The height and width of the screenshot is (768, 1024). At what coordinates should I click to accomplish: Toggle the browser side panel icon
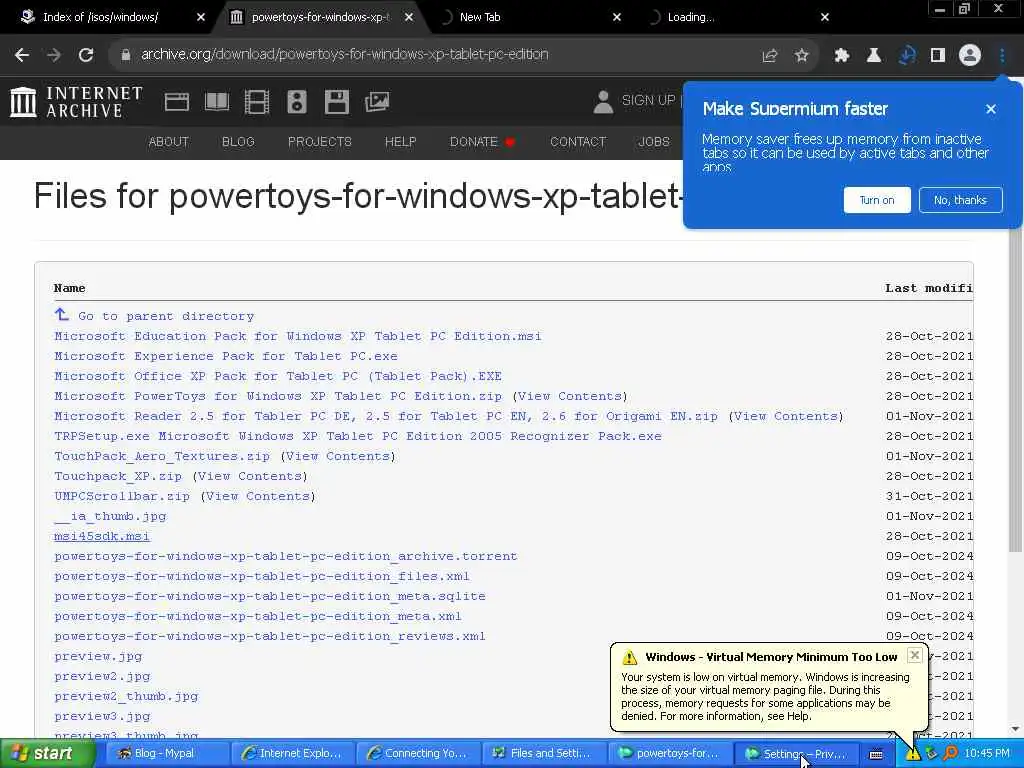938,56
